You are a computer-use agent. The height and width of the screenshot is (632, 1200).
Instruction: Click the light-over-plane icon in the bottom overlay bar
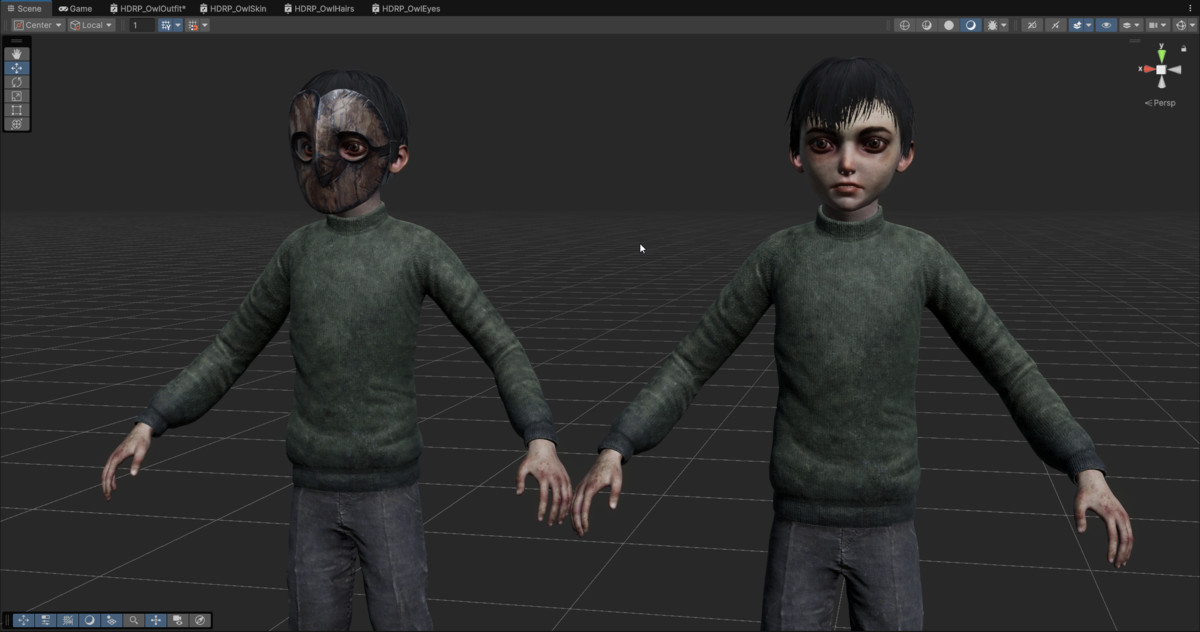111,620
